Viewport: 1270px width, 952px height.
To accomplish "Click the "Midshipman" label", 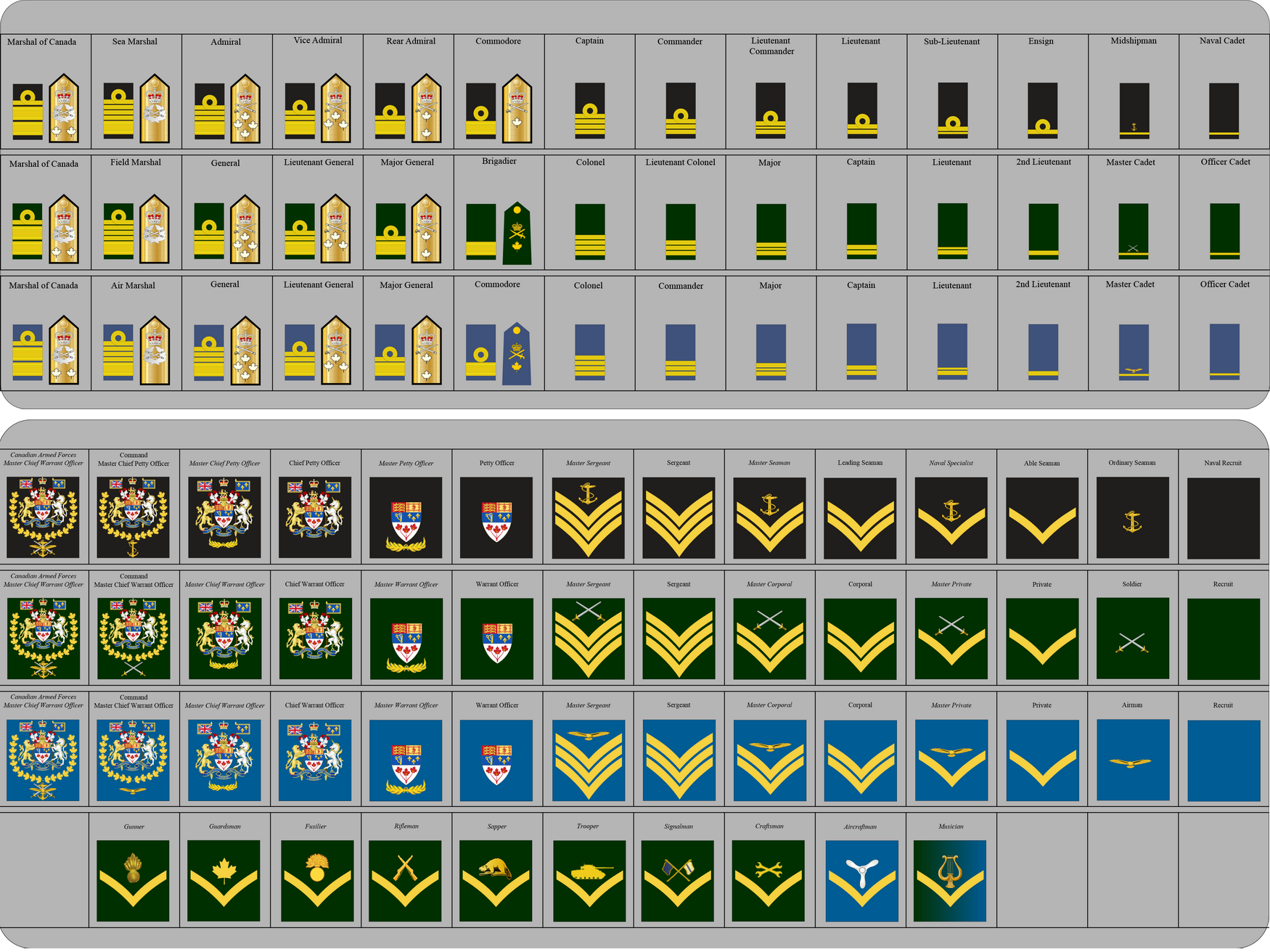I will coord(1134,41).
